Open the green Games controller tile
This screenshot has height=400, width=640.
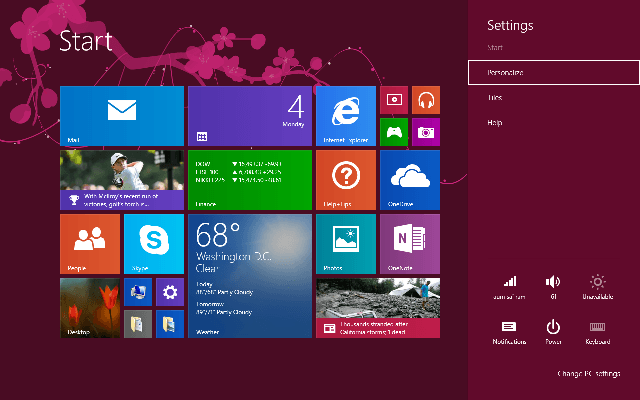[394, 132]
